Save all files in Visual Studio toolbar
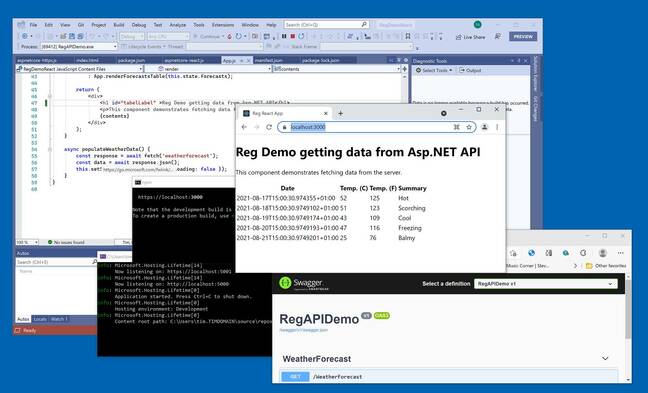The height and width of the screenshot is (393, 648). 81,36
